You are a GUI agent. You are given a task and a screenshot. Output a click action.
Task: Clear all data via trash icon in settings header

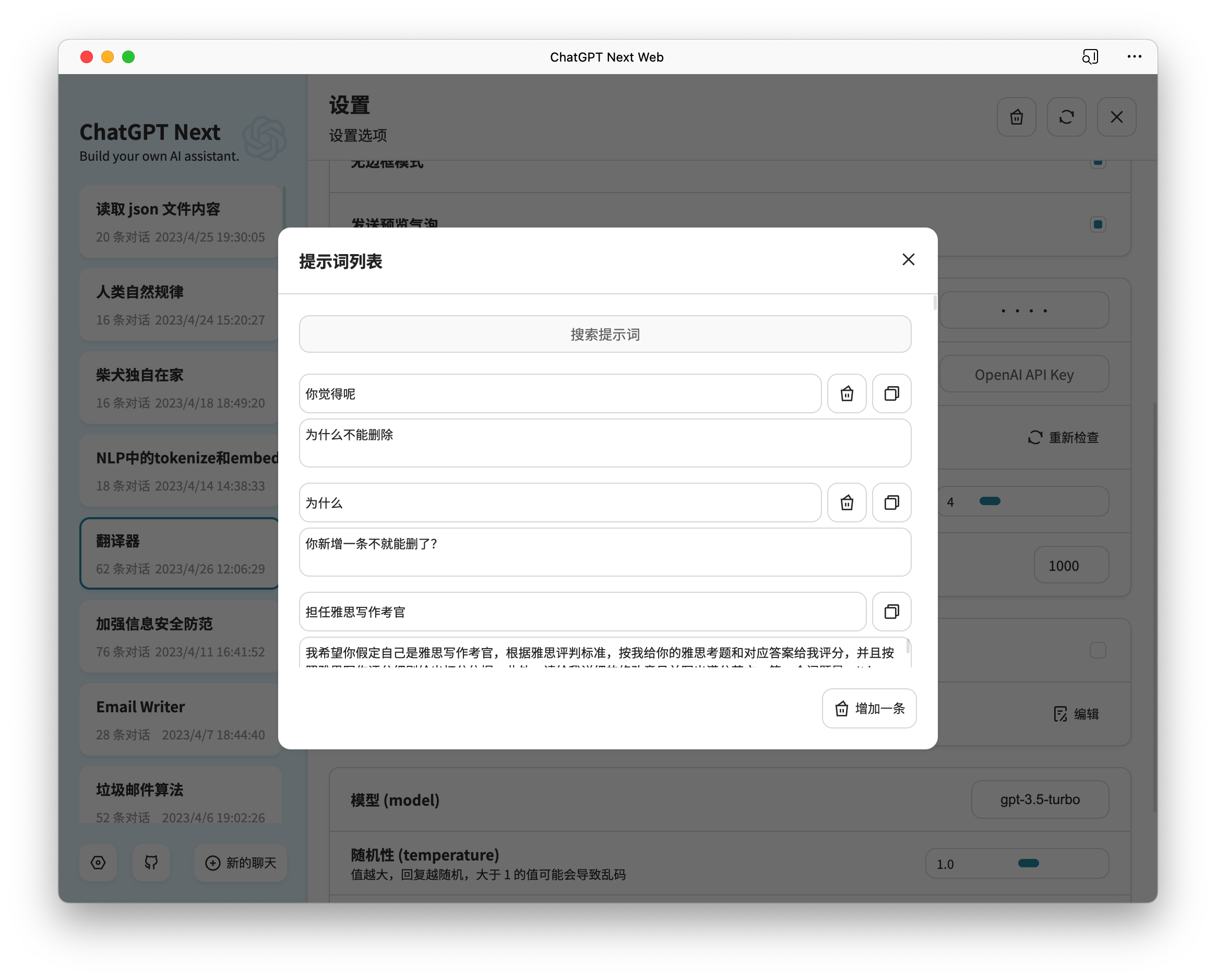(1016, 117)
